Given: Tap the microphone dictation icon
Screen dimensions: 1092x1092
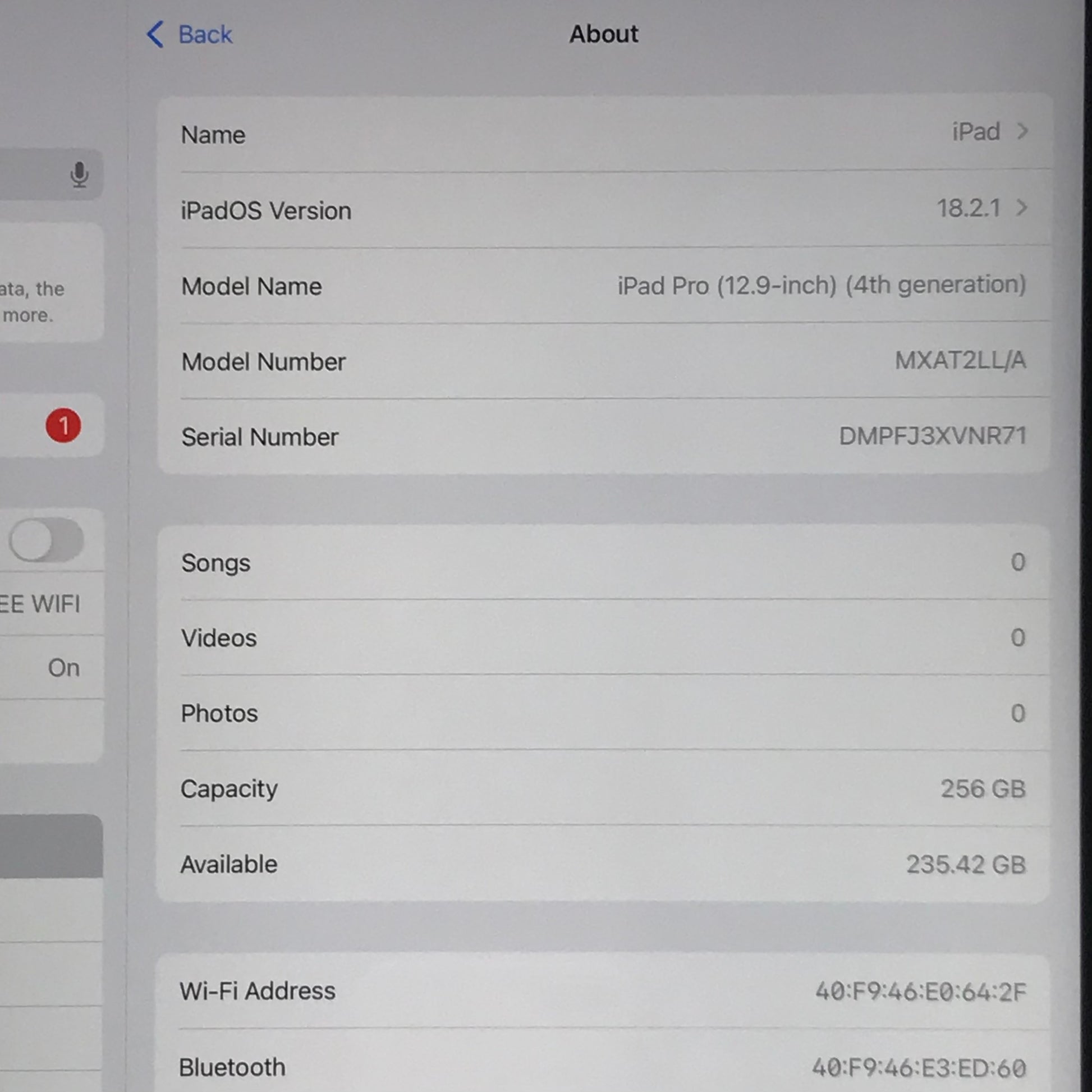Looking at the screenshot, I should [80, 175].
